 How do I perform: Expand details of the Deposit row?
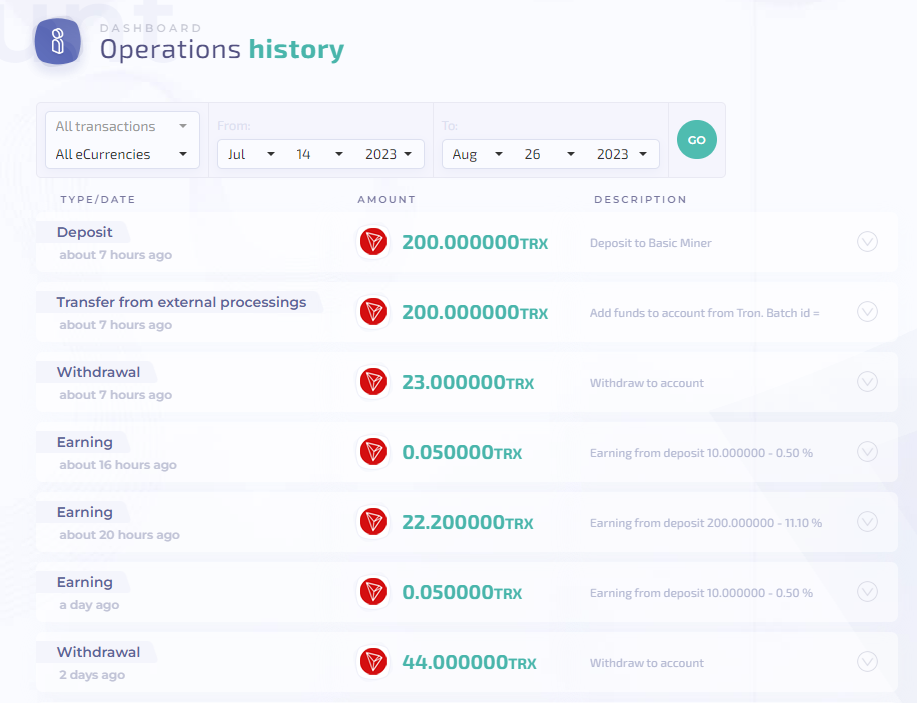click(x=867, y=242)
